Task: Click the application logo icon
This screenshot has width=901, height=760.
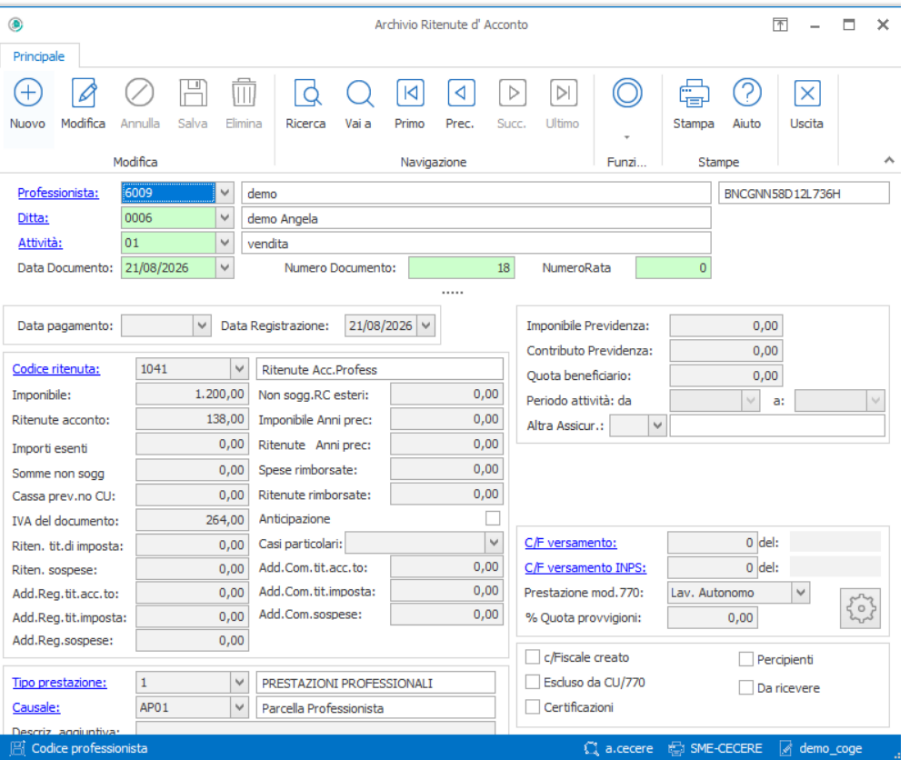Action: pyautogui.click(x=16, y=24)
